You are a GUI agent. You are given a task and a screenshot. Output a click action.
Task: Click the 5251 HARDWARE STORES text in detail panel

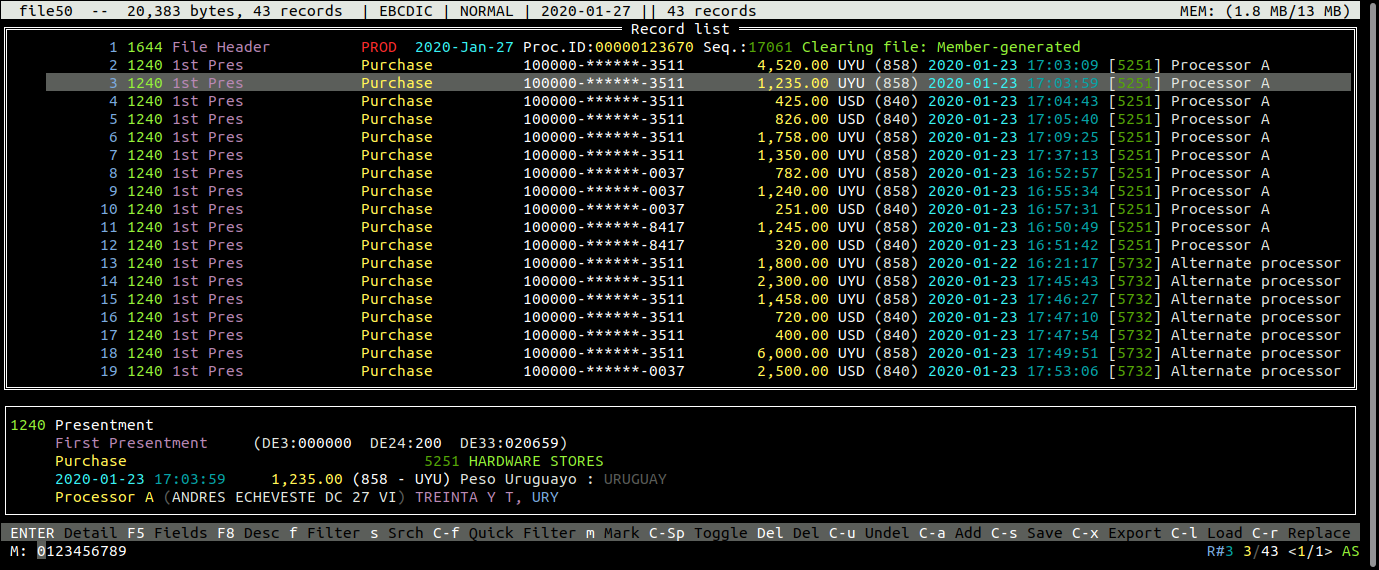pos(514,461)
